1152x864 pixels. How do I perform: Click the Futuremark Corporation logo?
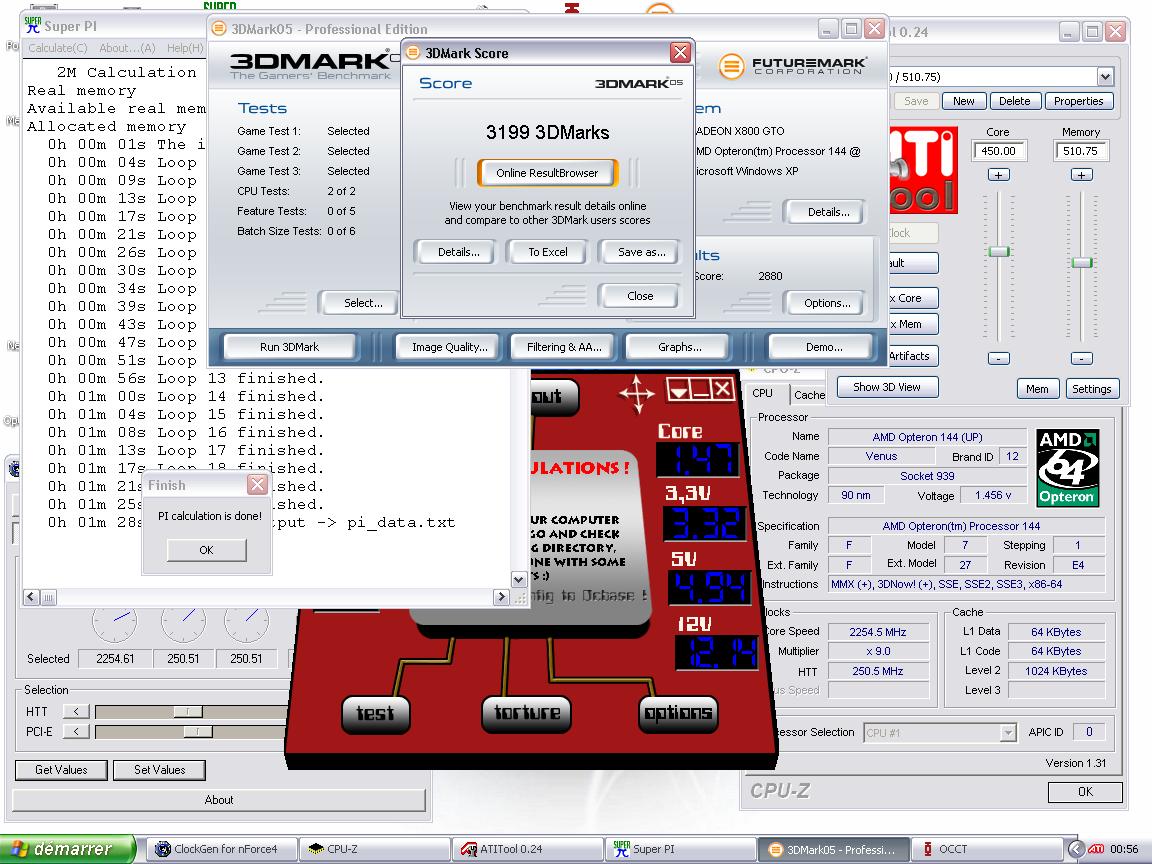(x=792, y=66)
